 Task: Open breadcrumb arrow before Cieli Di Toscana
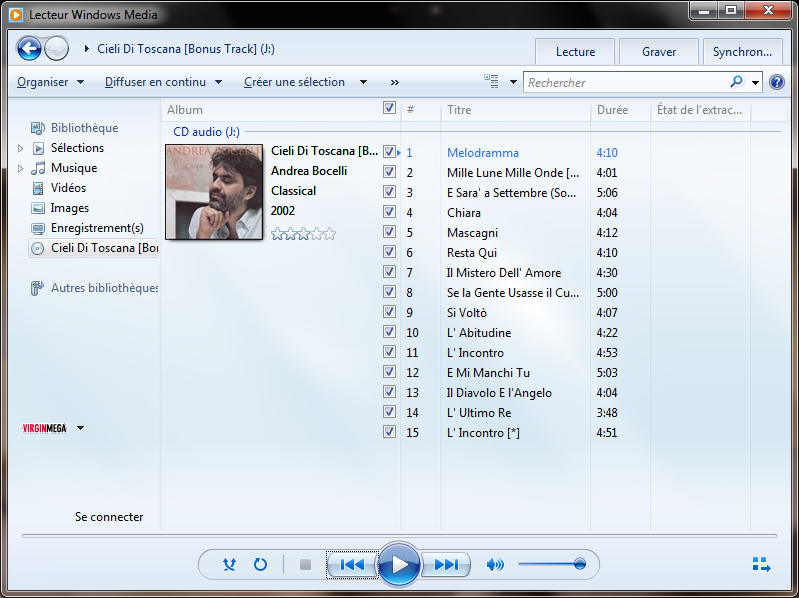coord(87,49)
